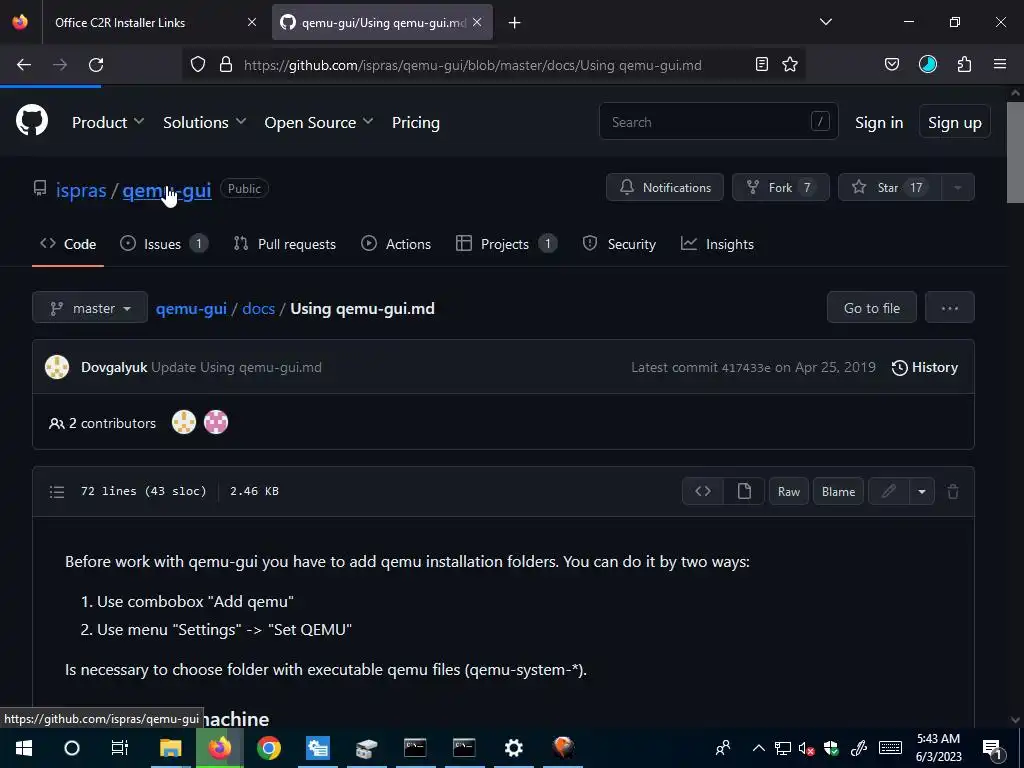
Task: Click the Pricing link
Action: 415,122
